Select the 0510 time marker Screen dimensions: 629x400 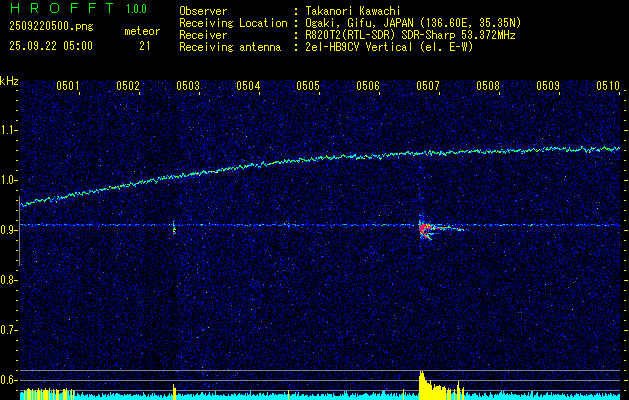[608, 86]
